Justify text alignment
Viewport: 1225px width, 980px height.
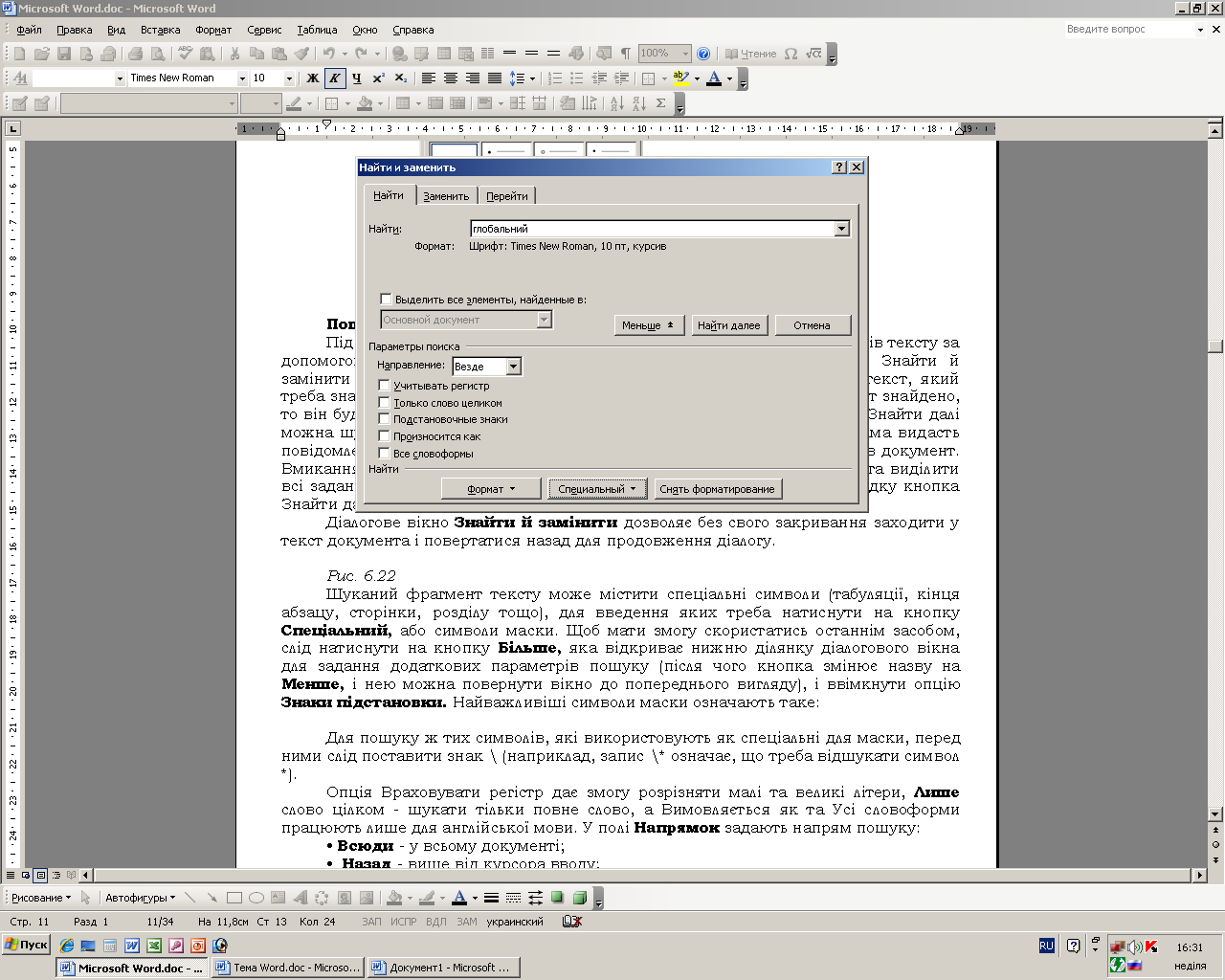tap(495, 78)
